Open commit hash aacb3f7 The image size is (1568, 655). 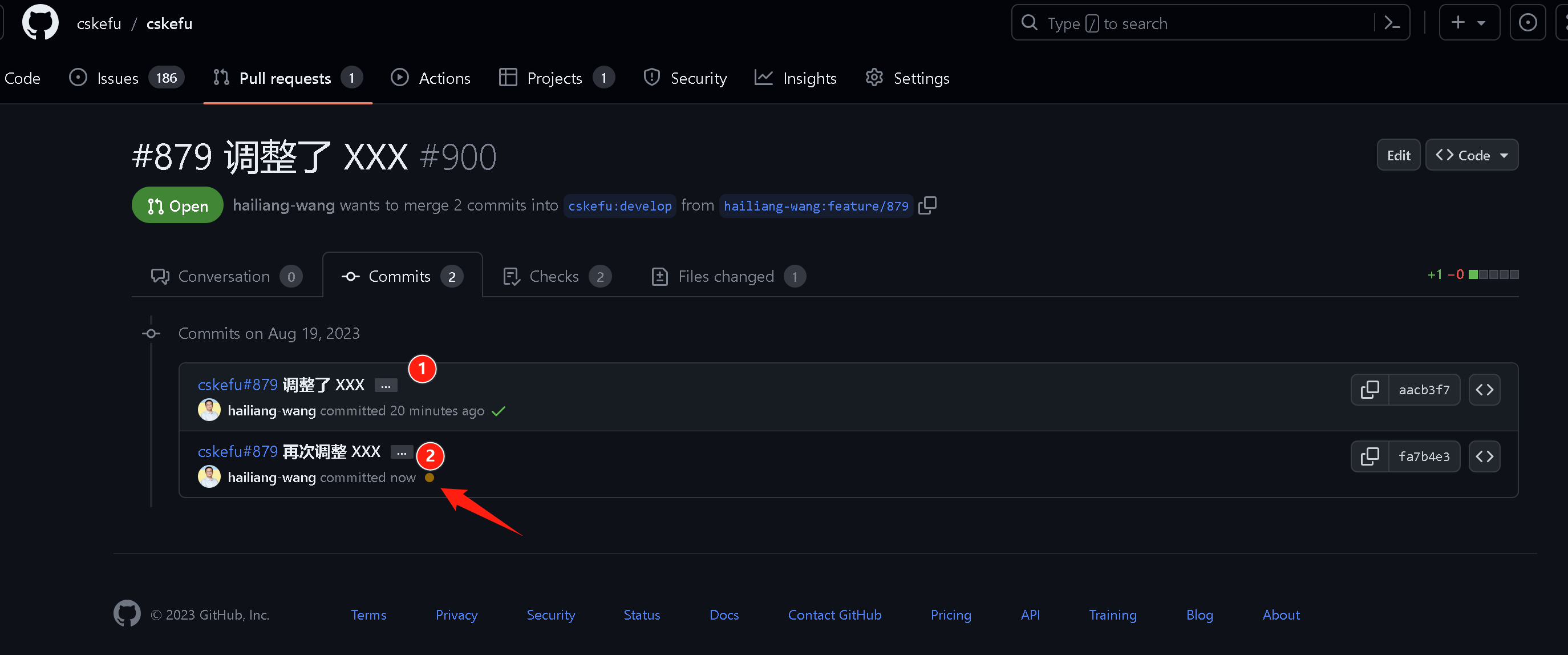pyautogui.click(x=1424, y=390)
